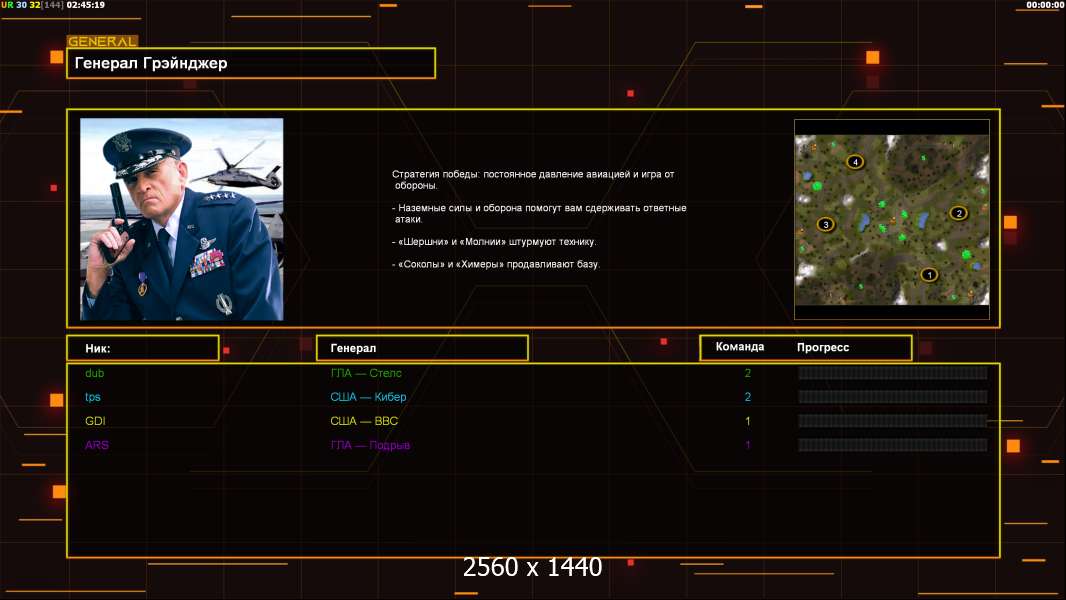Select player dub in the list

[x=94, y=373]
